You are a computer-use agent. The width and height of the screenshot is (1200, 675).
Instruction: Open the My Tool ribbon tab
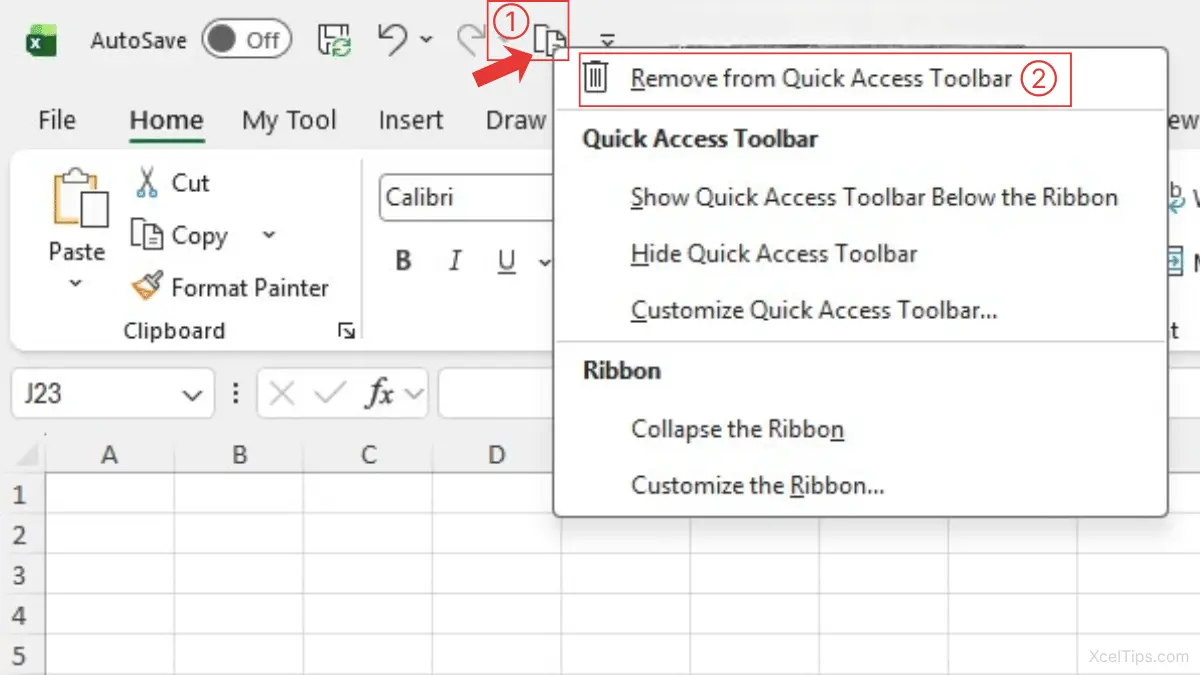(289, 121)
